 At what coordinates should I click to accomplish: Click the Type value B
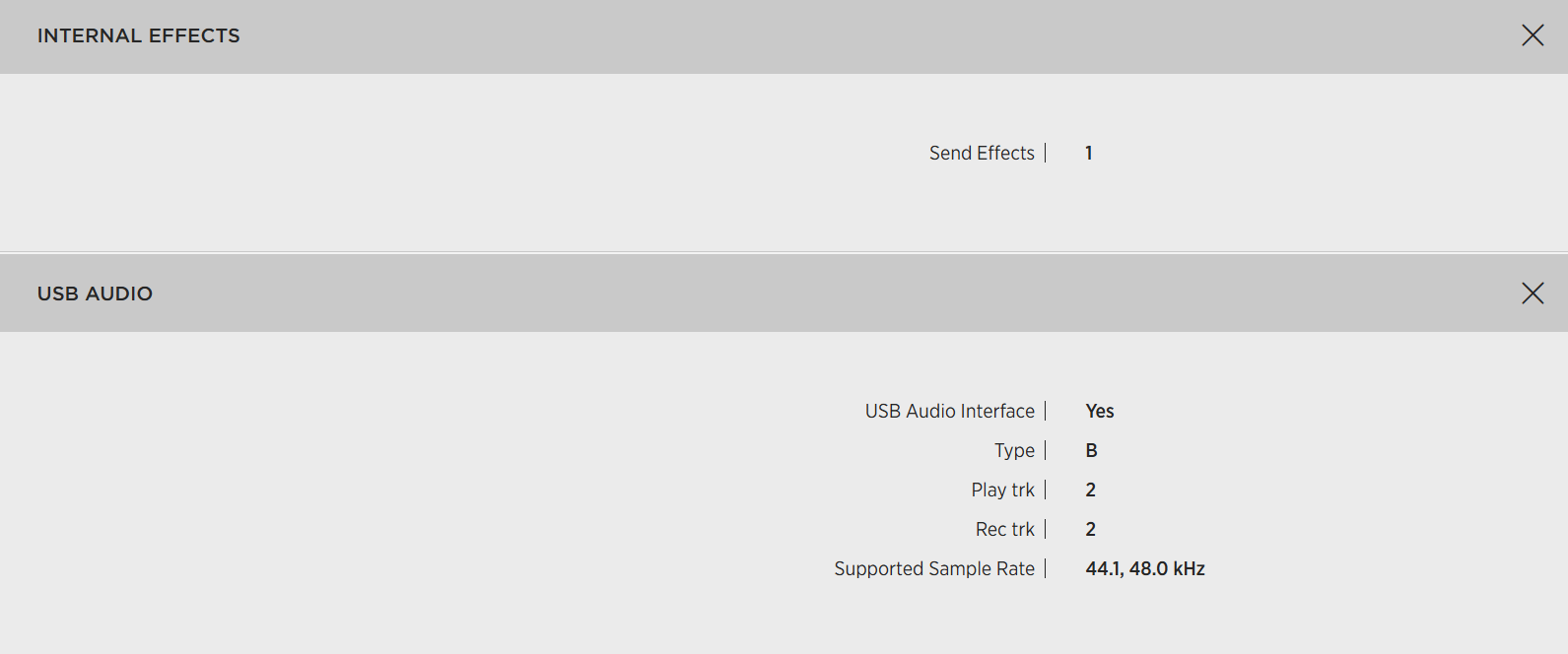point(1091,450)
